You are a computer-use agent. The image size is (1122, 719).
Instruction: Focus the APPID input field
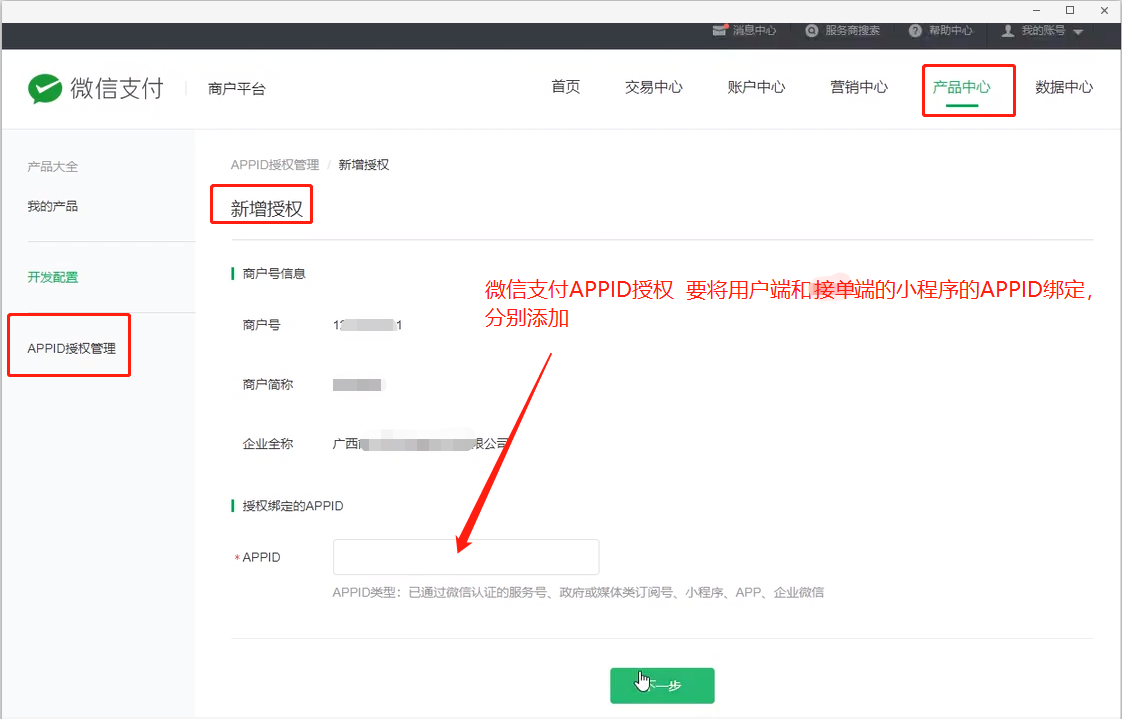tap(466, 557)
